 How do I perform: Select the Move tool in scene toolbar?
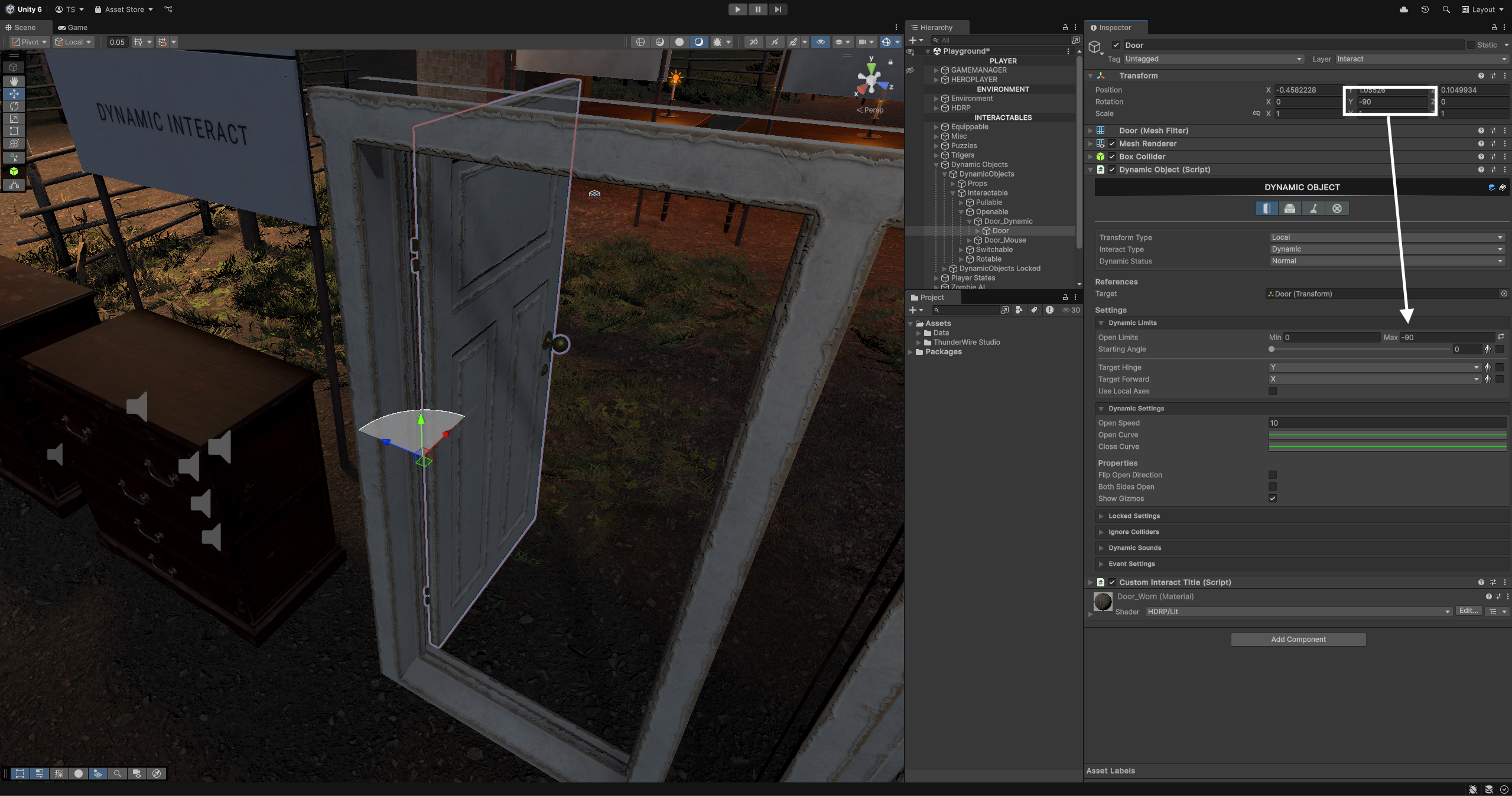pos(14,94)
